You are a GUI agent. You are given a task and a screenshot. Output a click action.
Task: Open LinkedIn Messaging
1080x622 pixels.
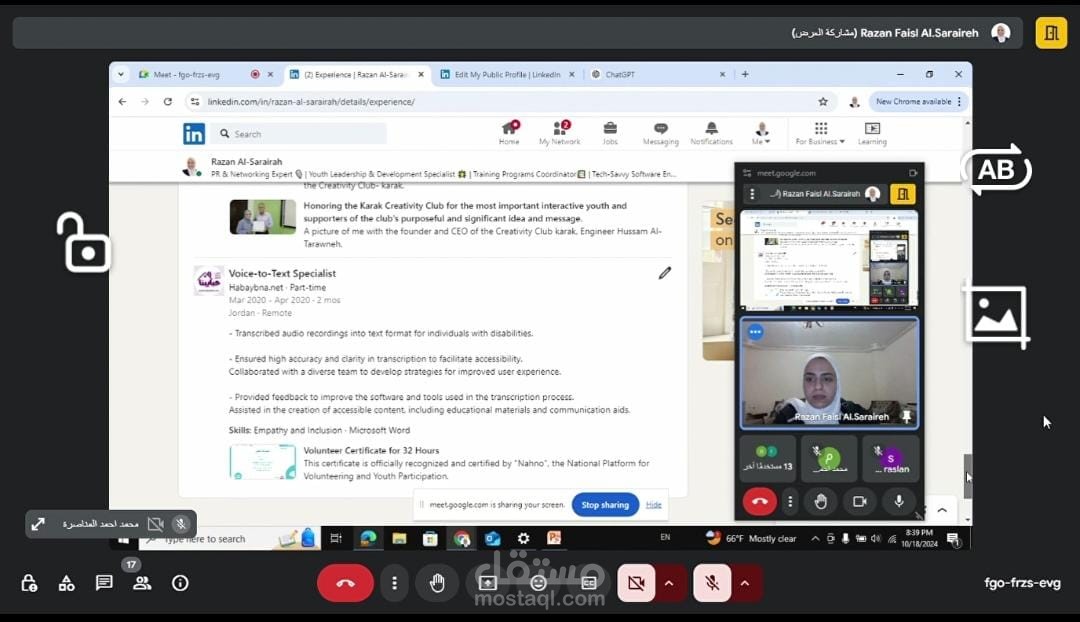pyautogui.click(x=661, y=132)
